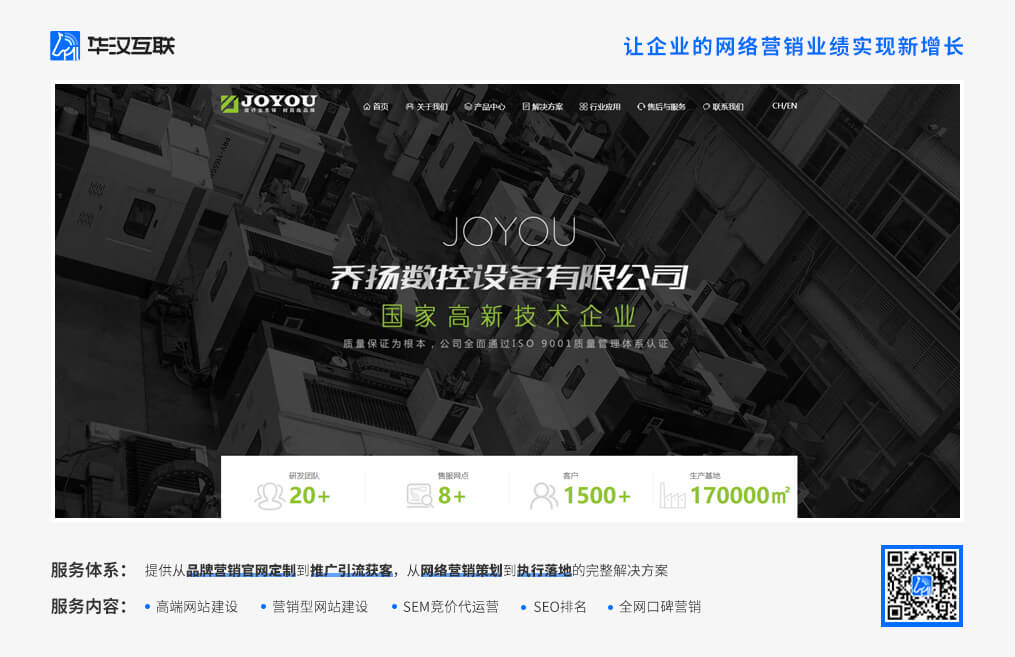
Task: Click the 华汉互联 horse logo icon
Action: click(65, 46)
